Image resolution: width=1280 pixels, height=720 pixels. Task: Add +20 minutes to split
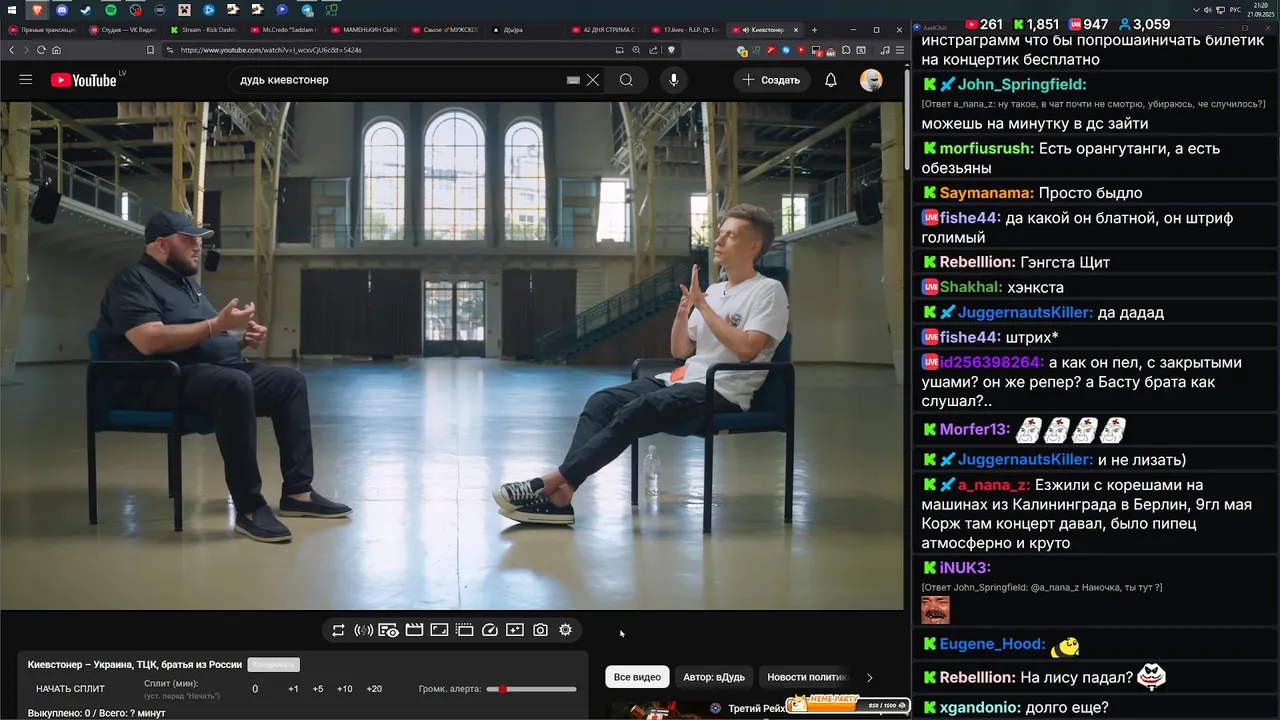(374, 689)
